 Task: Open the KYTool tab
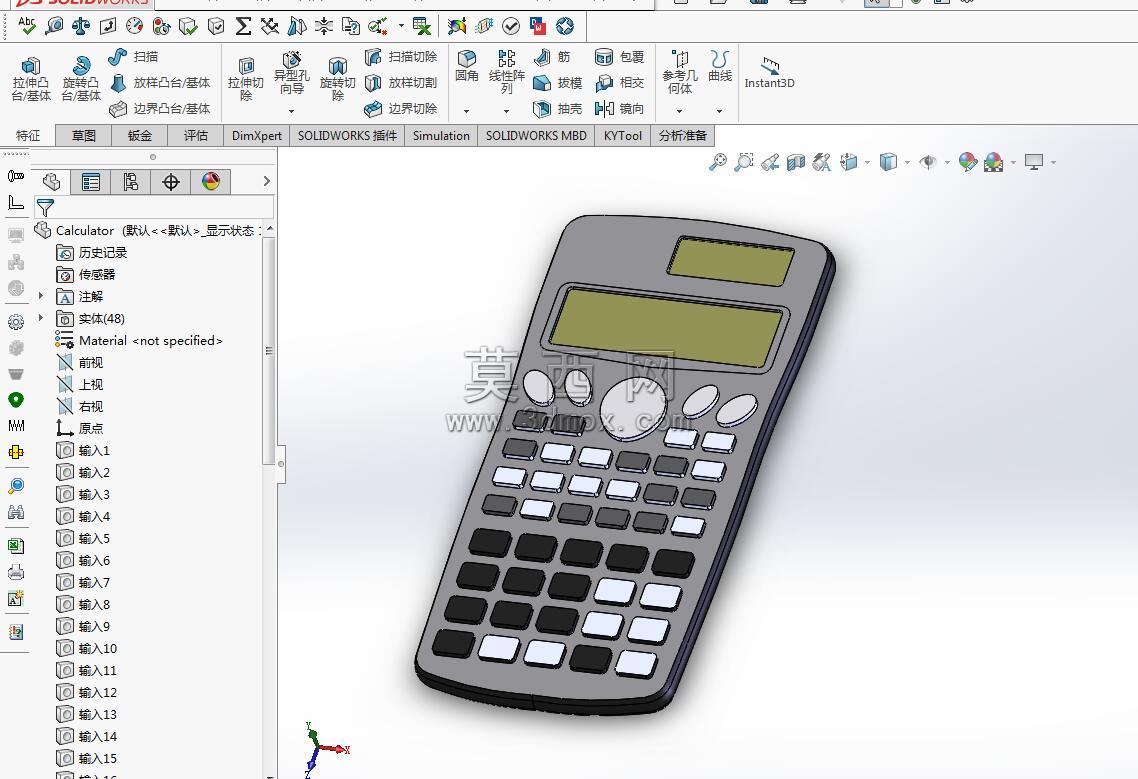pos(623,136)
